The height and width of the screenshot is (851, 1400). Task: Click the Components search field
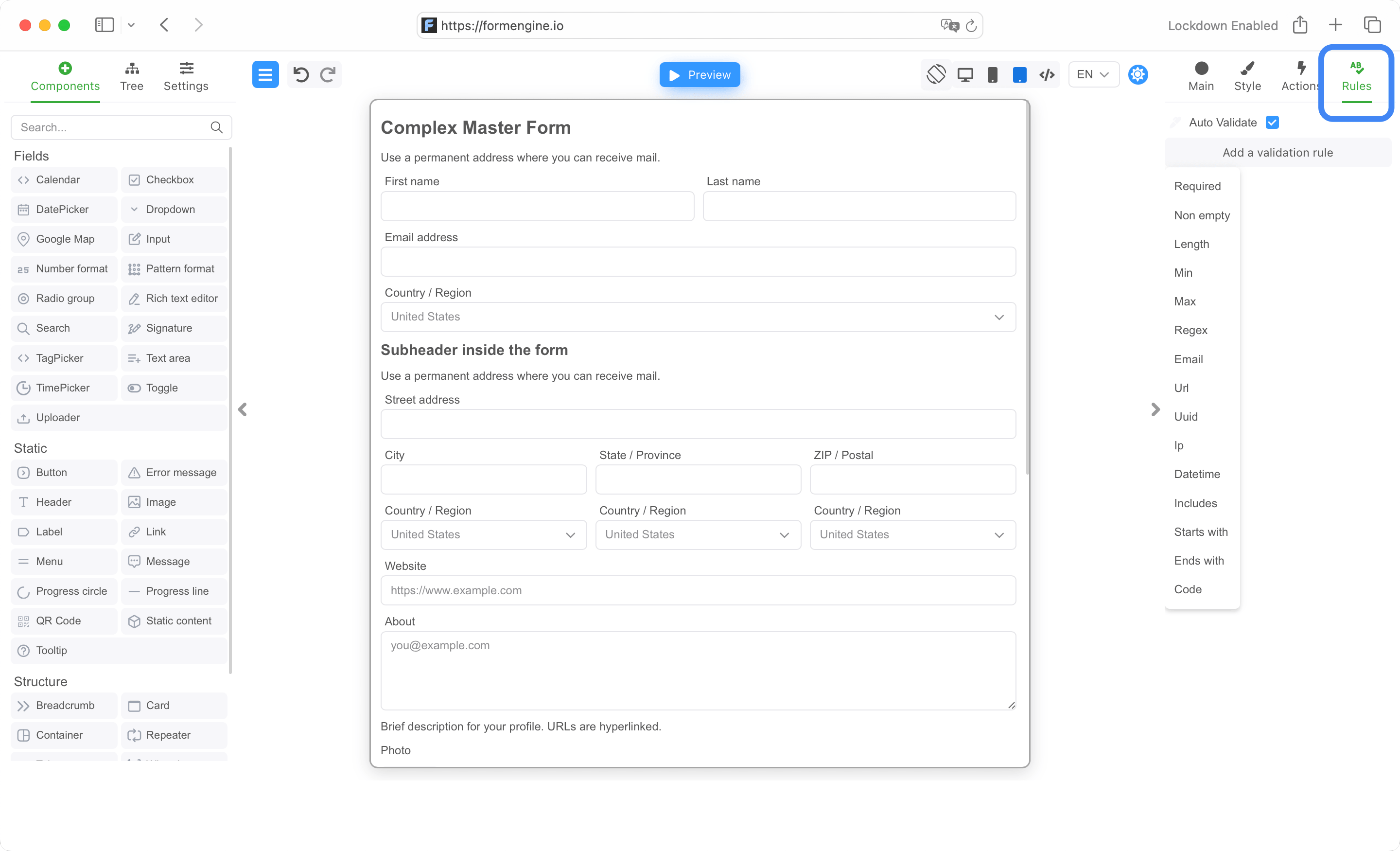point(121,127)
